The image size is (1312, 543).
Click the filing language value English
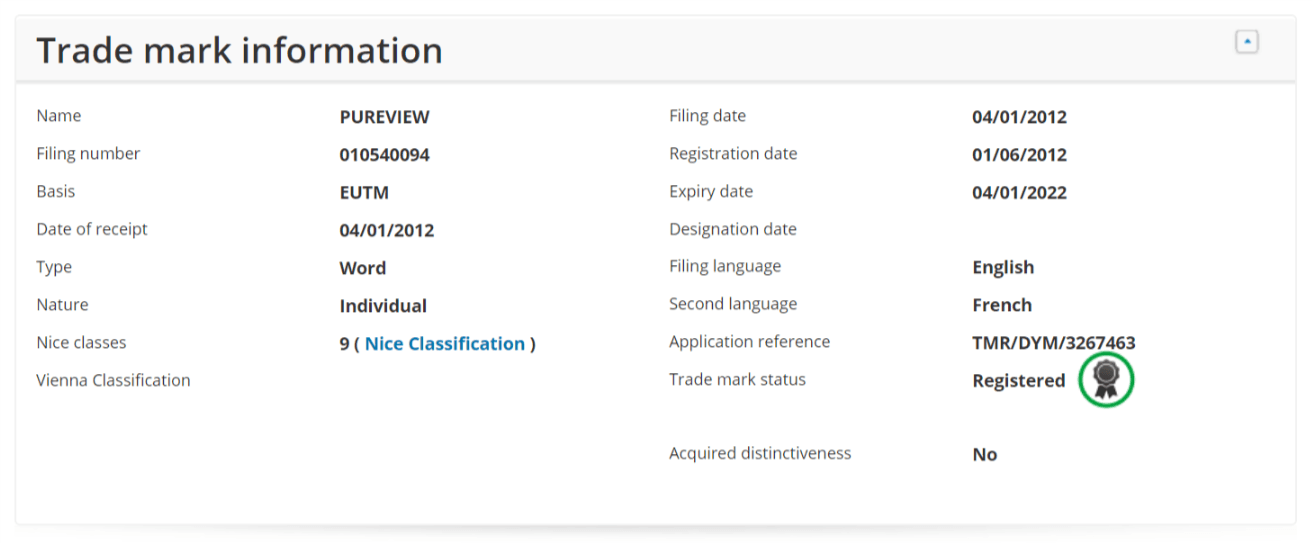click(1003, 268)
